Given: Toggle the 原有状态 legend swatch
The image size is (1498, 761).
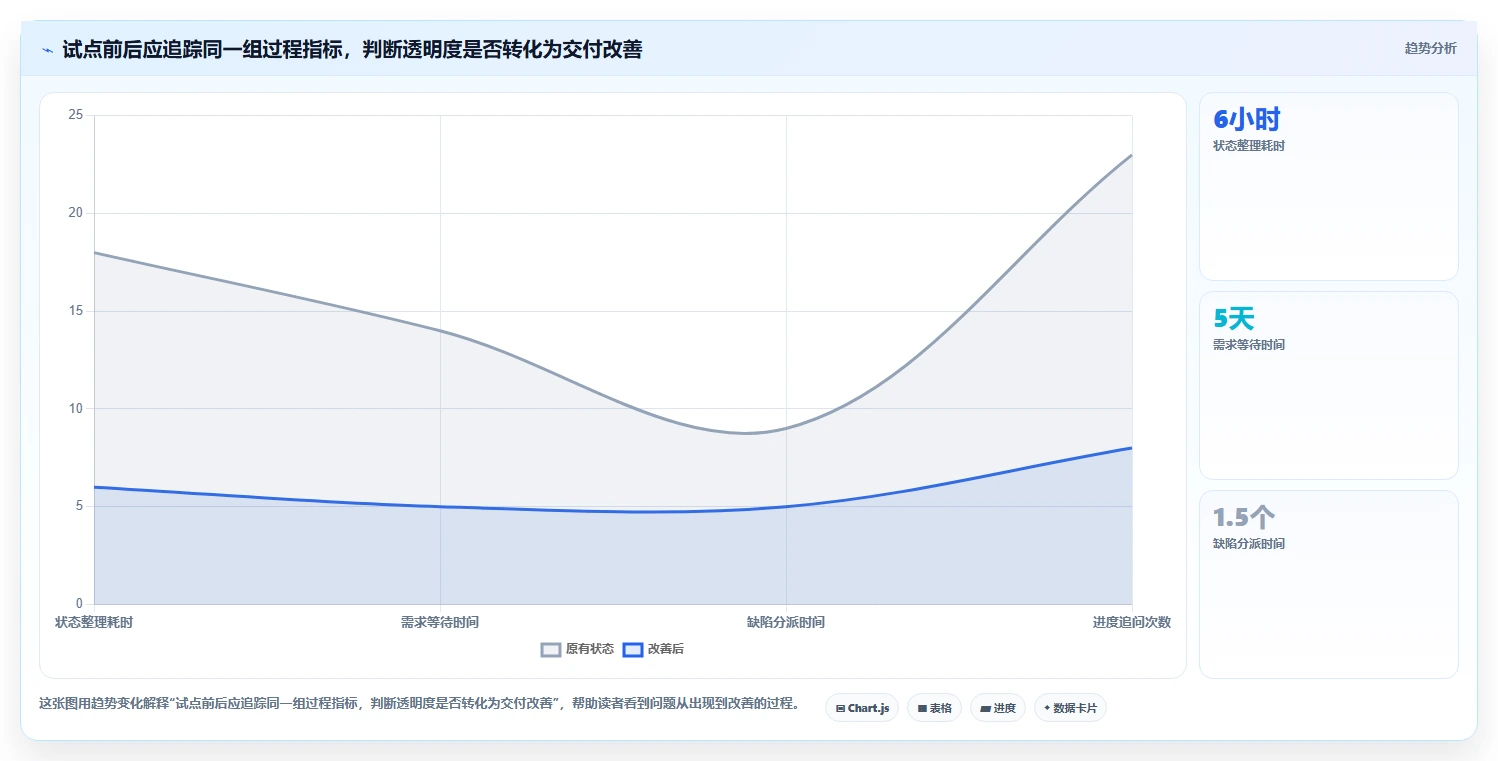Looking at the screenshot, I should click(x=551, y=649).
